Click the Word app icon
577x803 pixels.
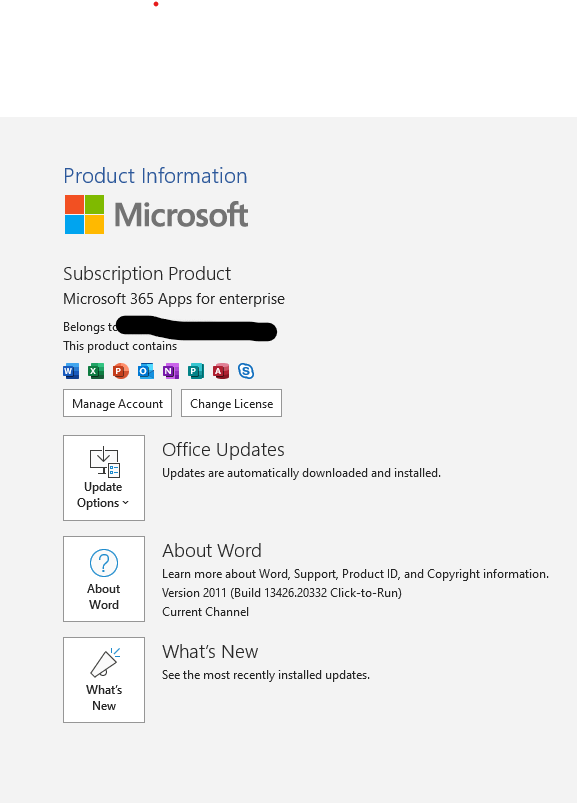click(x=71, y=371)
